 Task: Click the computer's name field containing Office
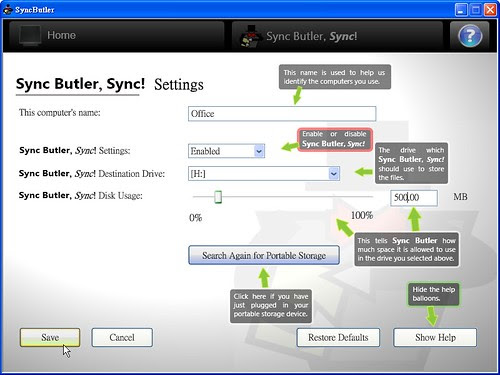click(x=282, y=114)
